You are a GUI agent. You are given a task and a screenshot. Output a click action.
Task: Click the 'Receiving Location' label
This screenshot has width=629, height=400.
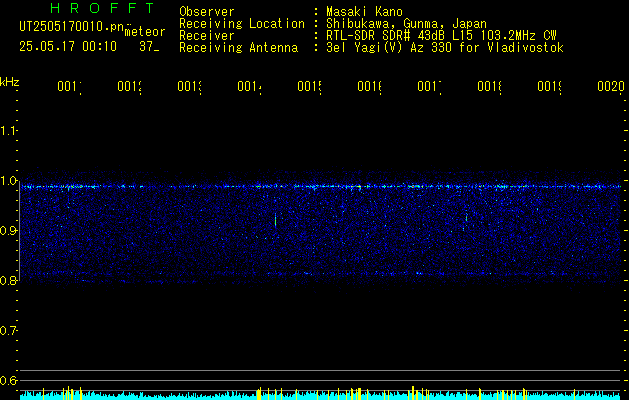(242, 24)
